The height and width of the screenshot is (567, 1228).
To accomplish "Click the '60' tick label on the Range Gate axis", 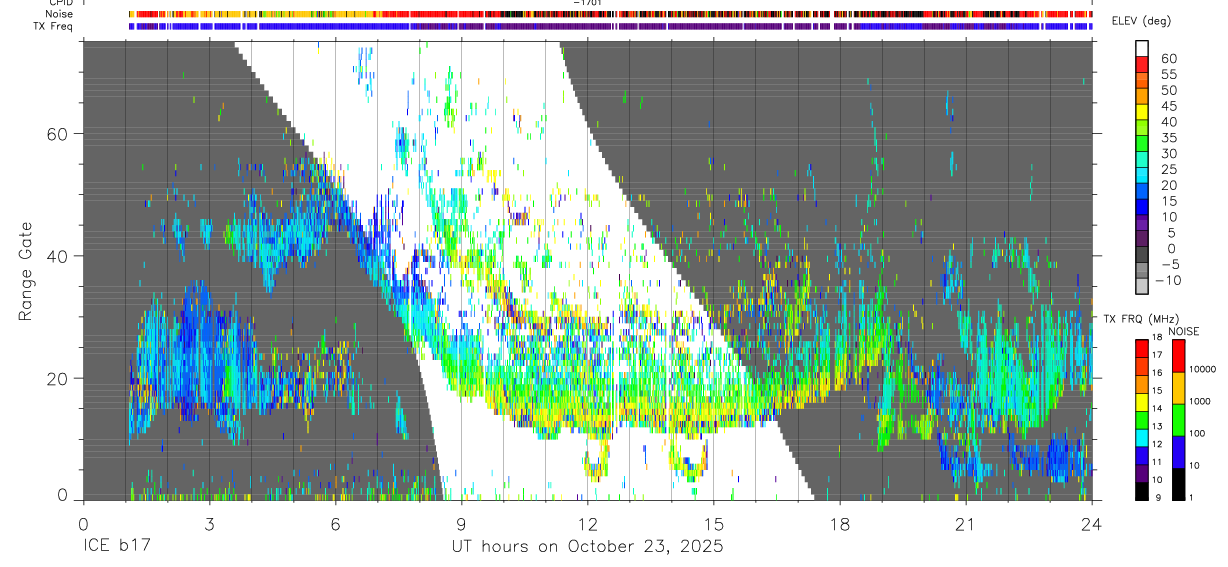I will click(59, 133).
